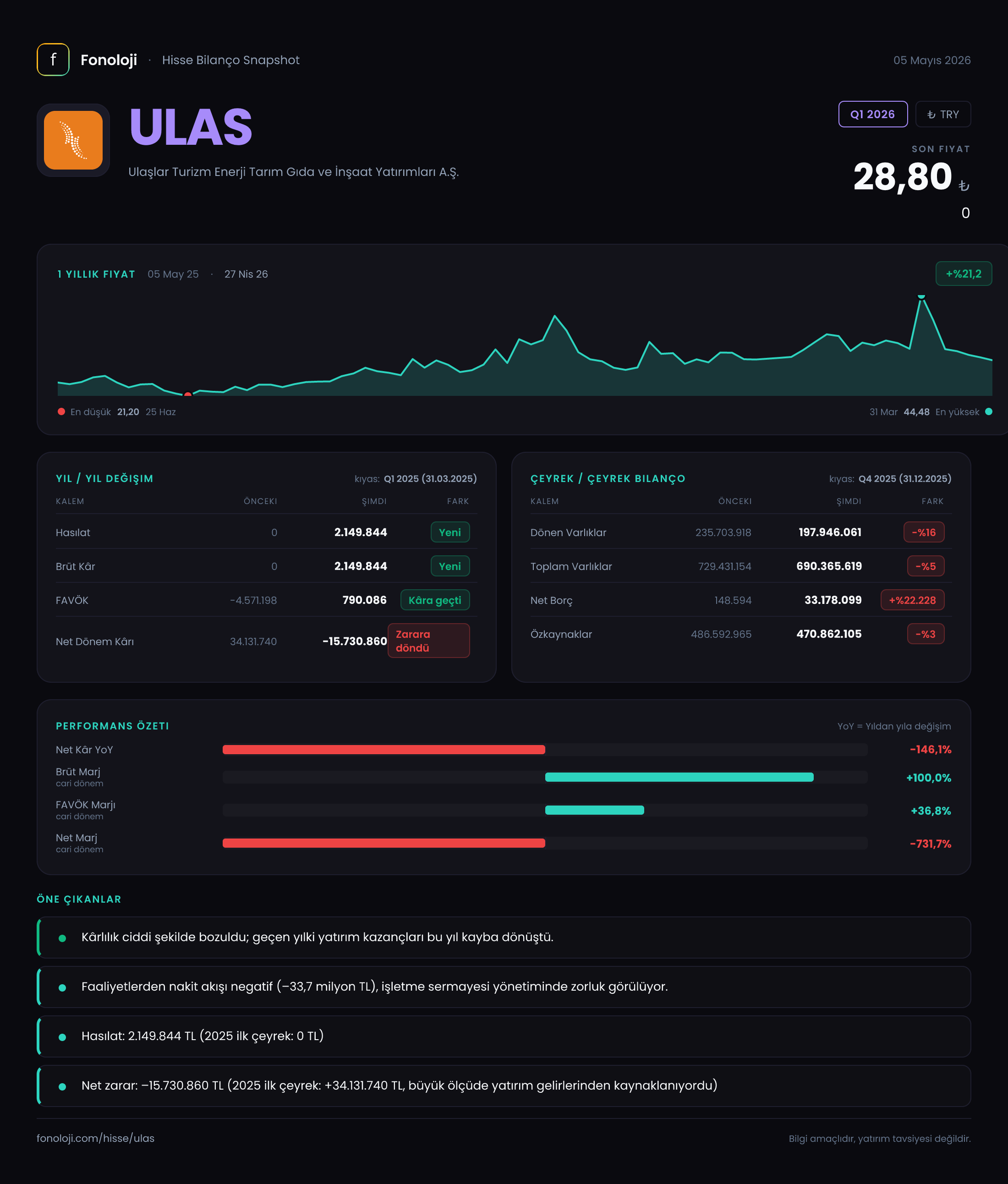Click the 'ÇEYREK / ÇEYREK BILANÇO' heading

(x=608, y=479)
